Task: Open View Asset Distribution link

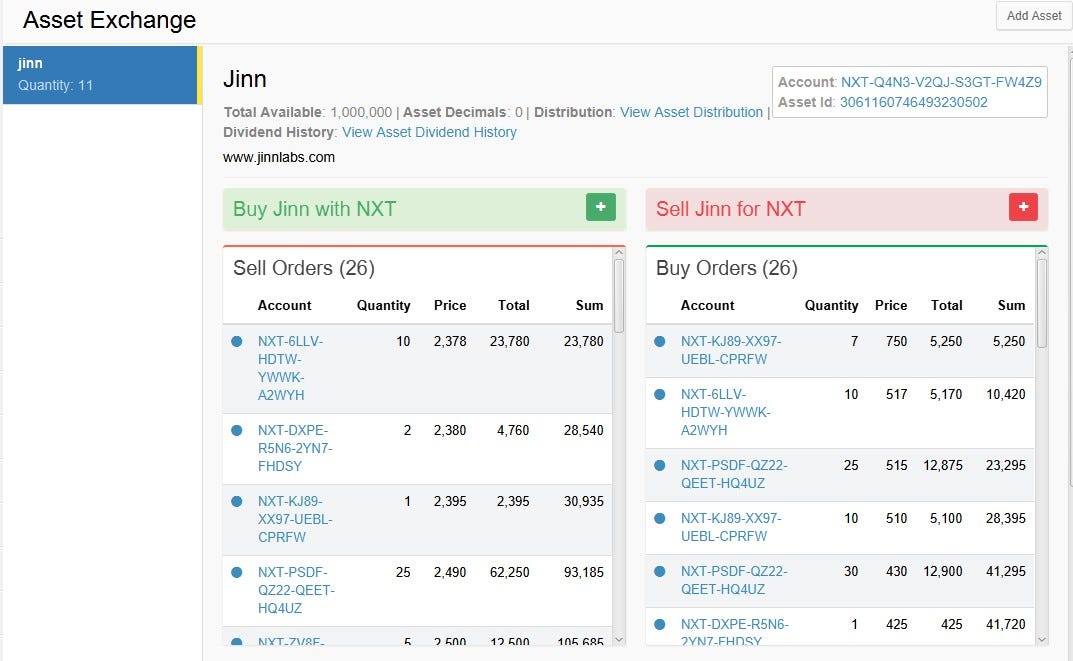Action: 691,112
